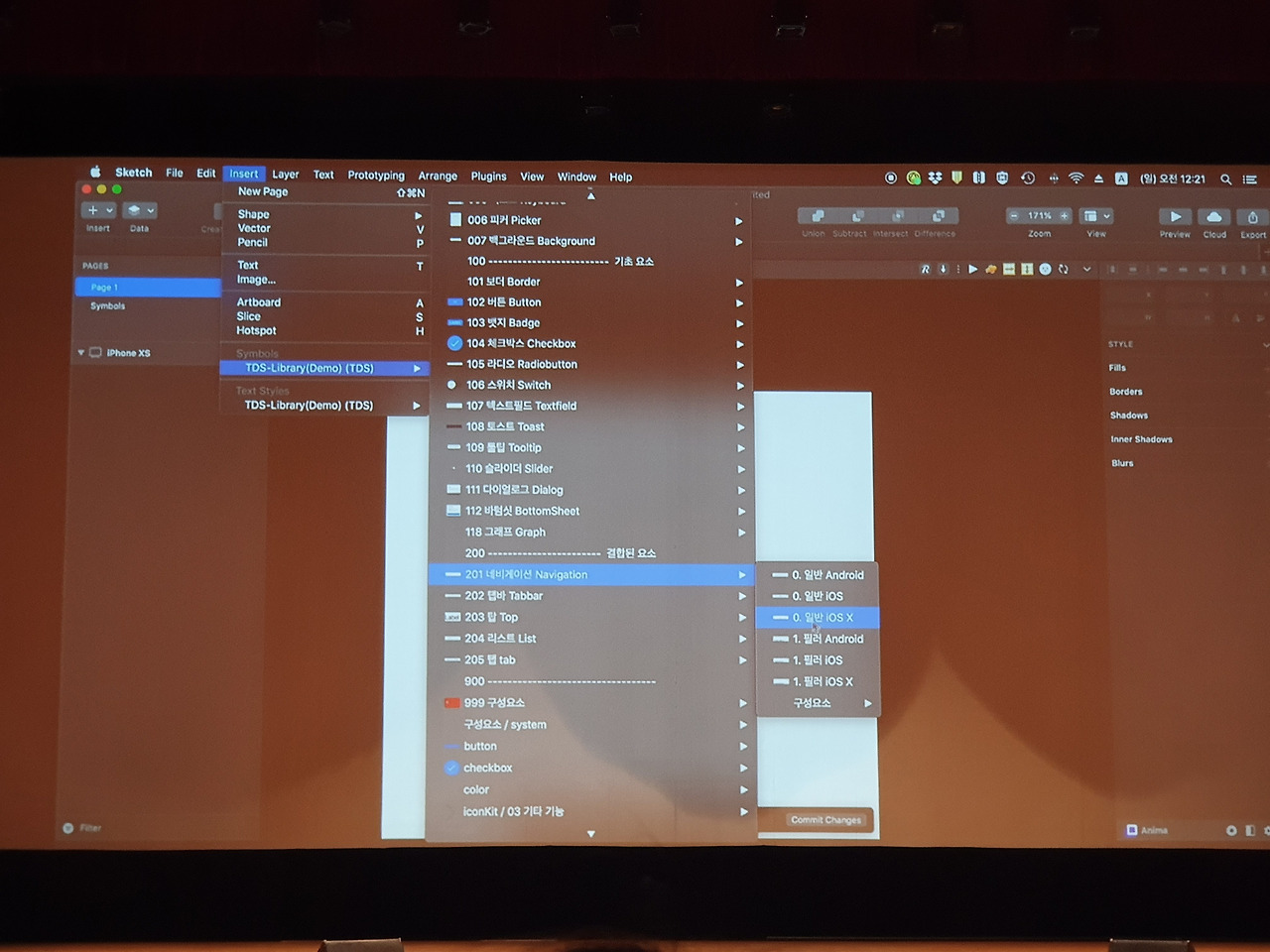Screen dimensions: 1270x952
Task: Open the Prototyping menu
Action: point(376,176)
